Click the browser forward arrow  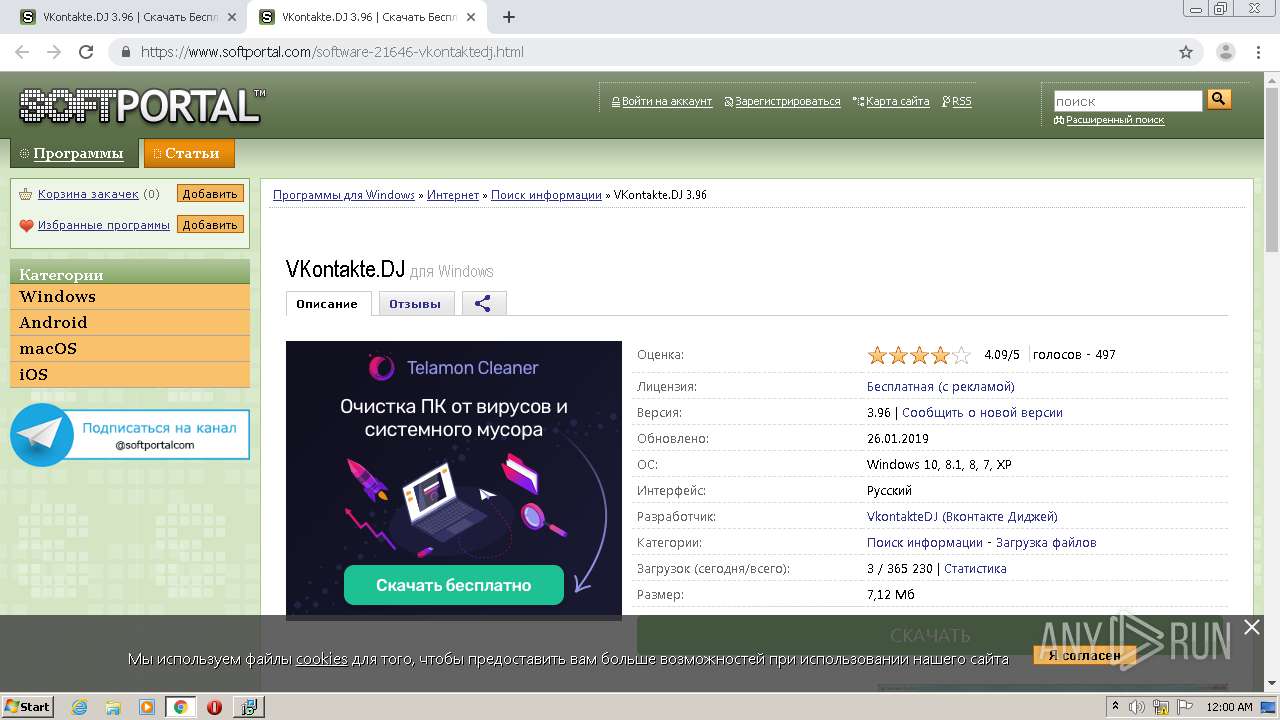pos(54,52)
